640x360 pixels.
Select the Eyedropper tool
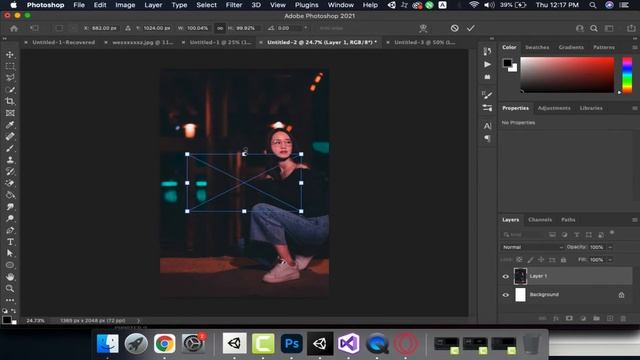[x=10, y=125]
